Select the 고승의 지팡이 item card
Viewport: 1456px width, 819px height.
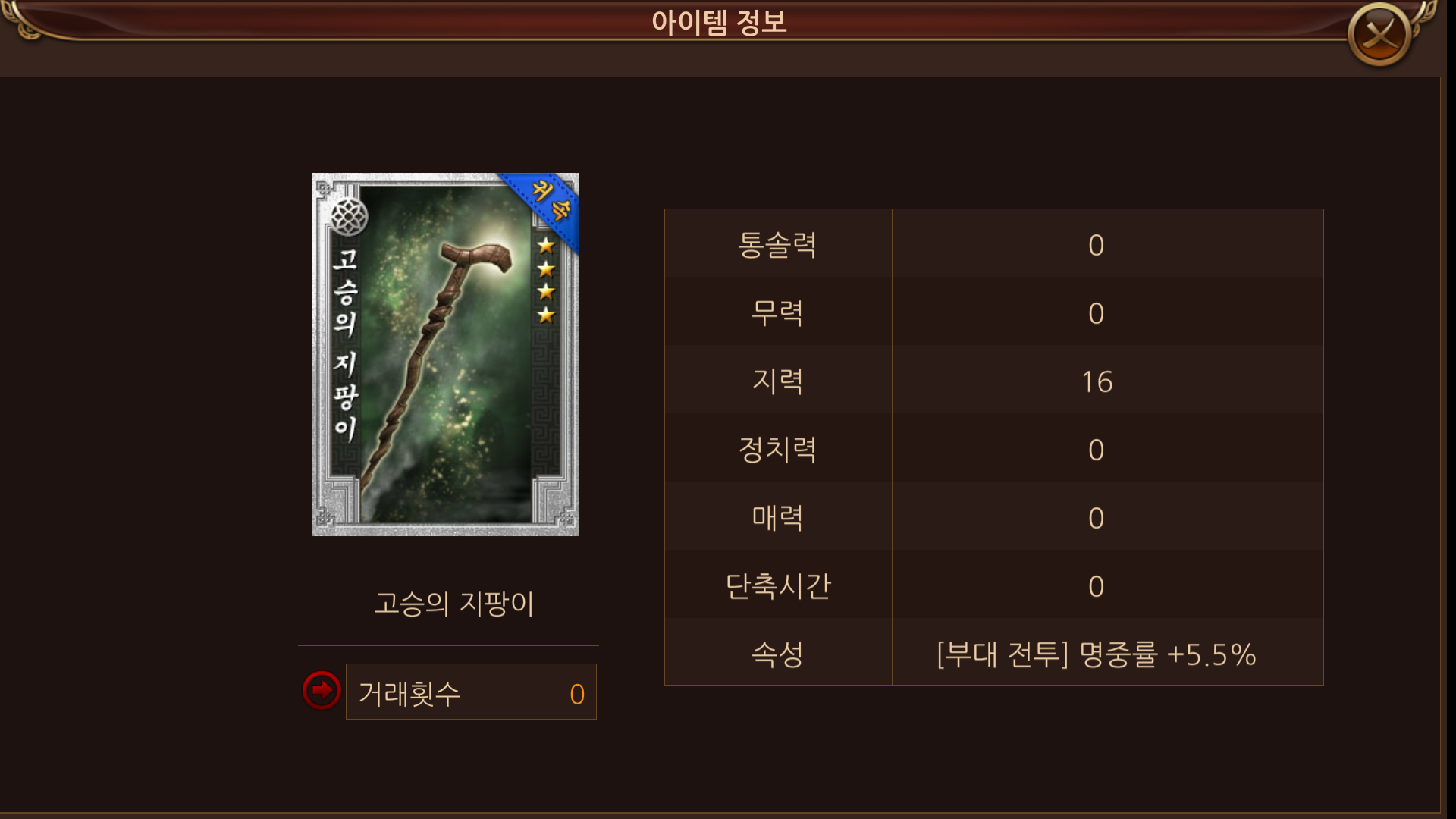[445, 354]
